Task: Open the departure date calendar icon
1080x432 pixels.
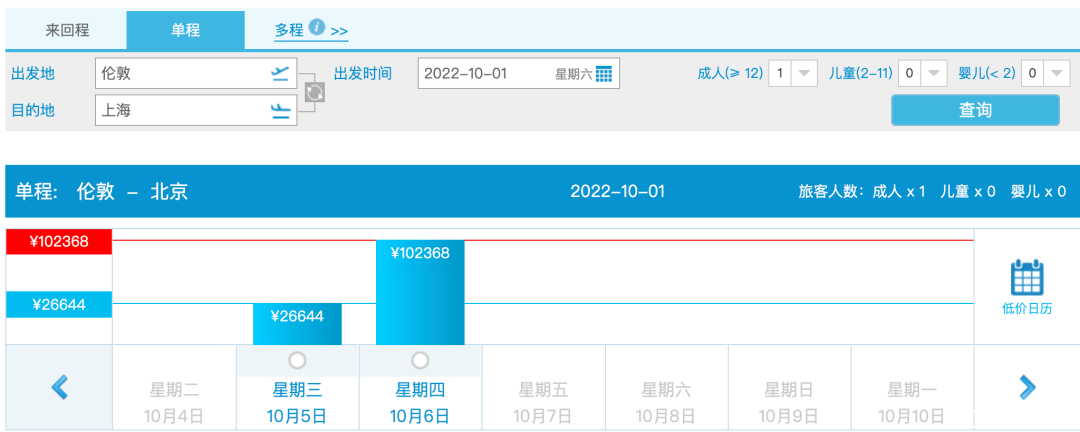Action: [604, 73]
